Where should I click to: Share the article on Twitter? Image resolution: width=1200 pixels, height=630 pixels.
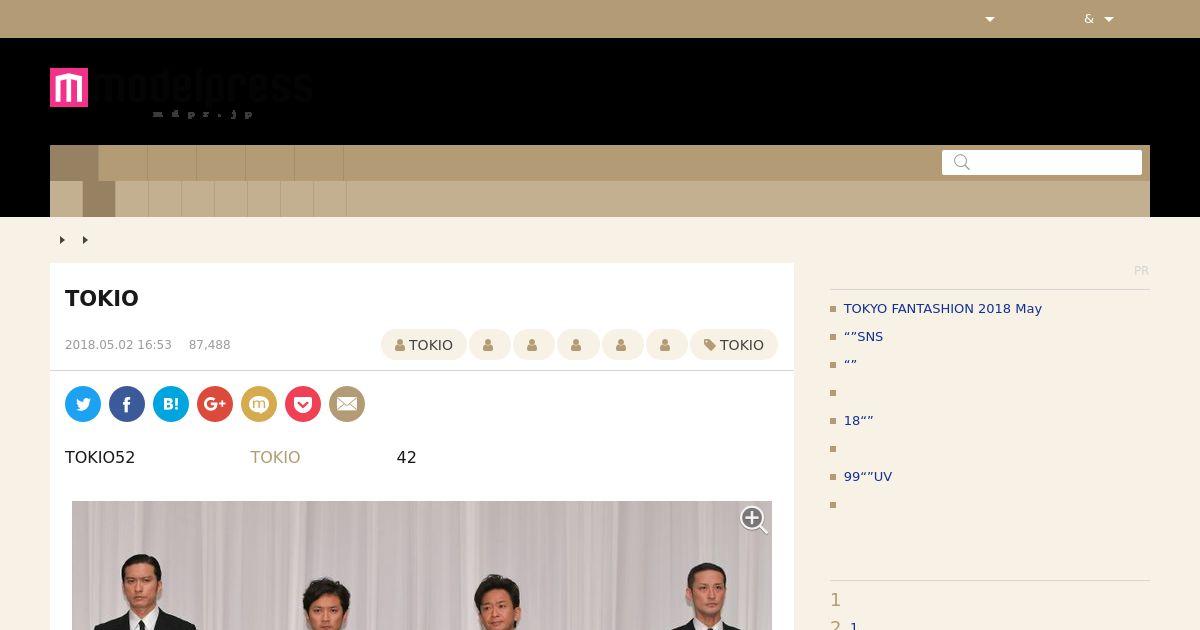(x=83, y=404)
